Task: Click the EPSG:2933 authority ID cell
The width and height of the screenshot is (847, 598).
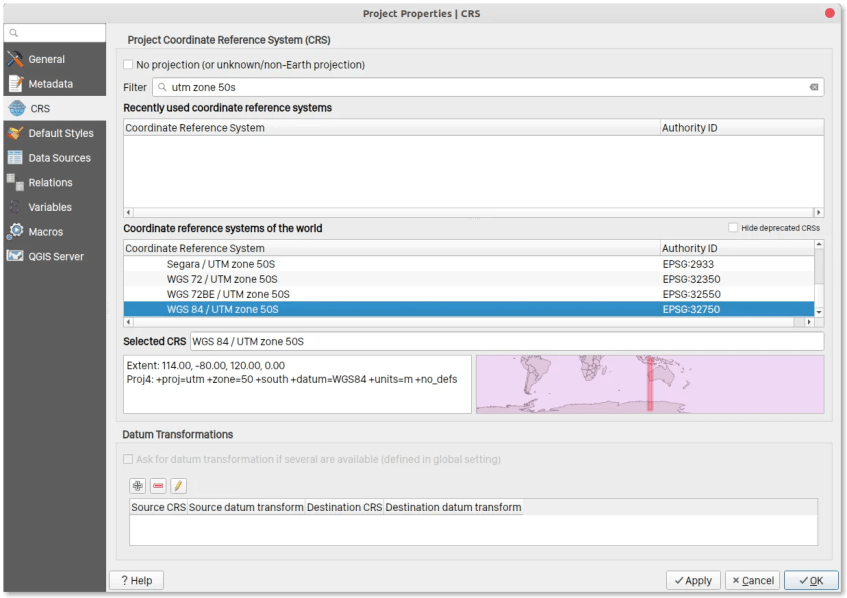Action: pos(688,264)
